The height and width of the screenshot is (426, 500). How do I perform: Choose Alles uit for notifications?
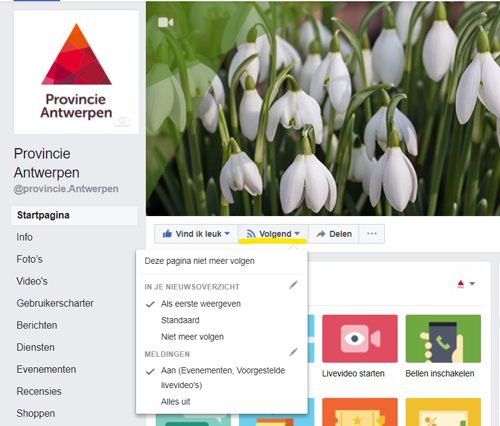click(x=175, y=402)
